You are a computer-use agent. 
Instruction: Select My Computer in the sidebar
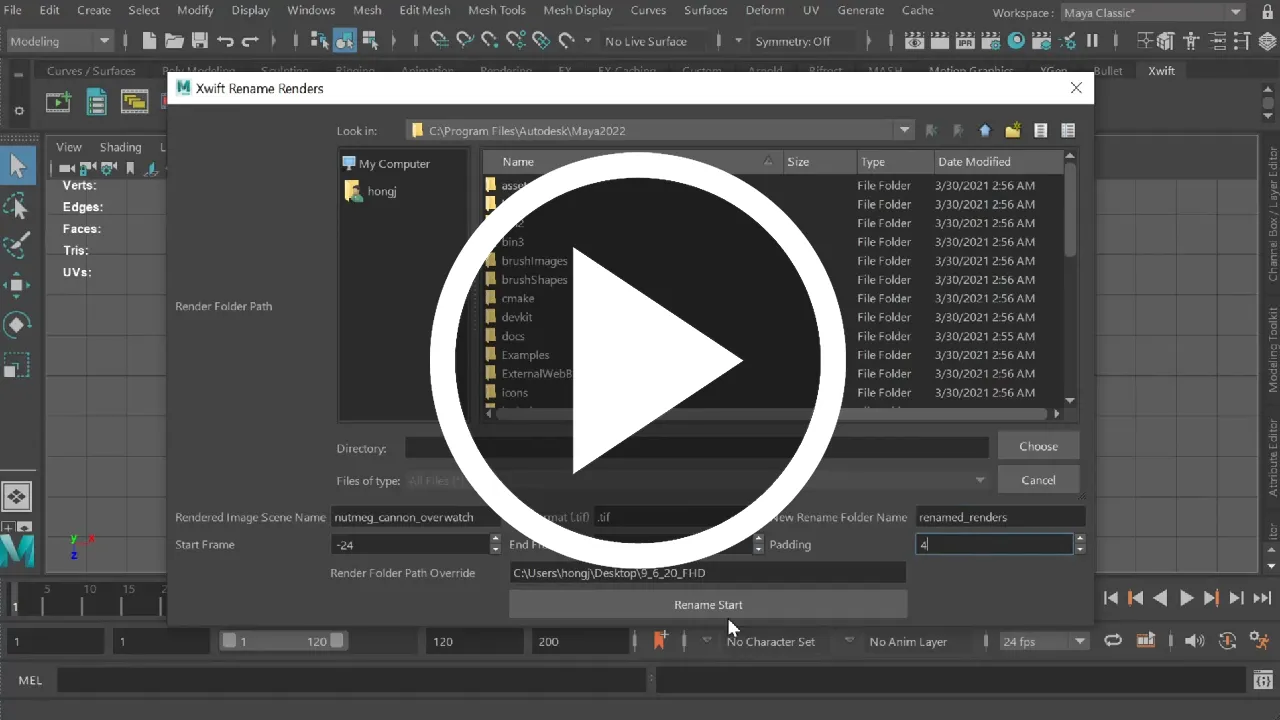pos(385,164)
